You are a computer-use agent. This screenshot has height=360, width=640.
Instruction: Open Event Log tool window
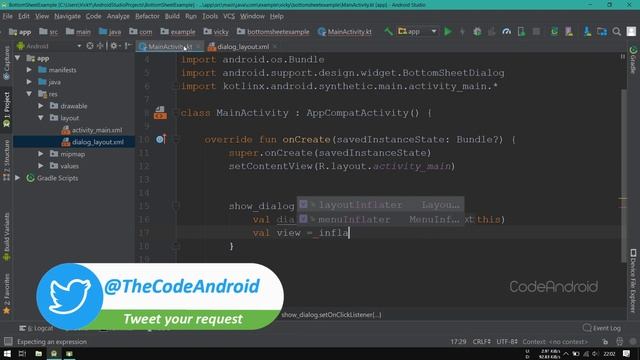[602, 328]
